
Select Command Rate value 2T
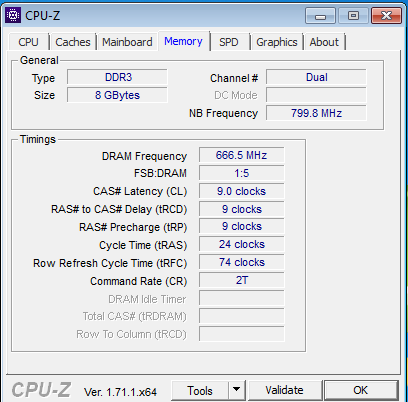[242, 280]
